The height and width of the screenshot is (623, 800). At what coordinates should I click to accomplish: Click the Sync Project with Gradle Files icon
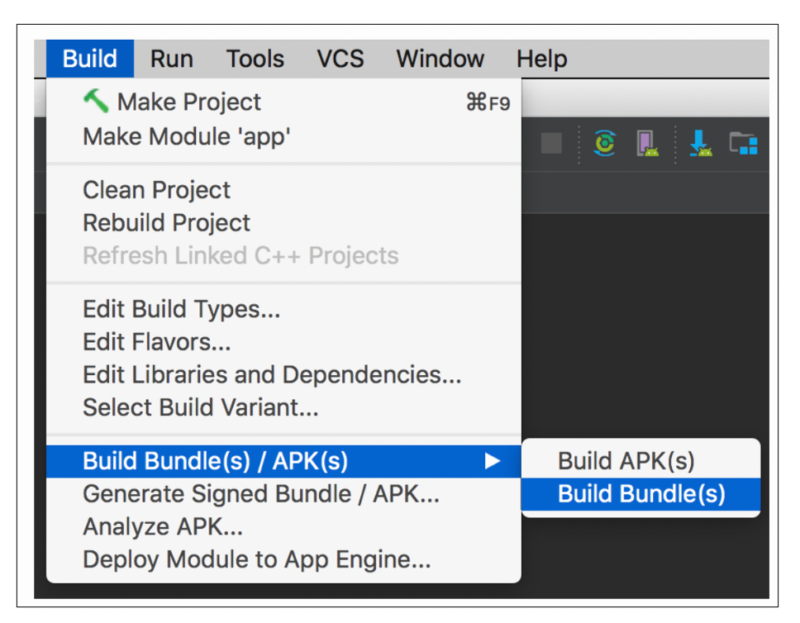605,142
